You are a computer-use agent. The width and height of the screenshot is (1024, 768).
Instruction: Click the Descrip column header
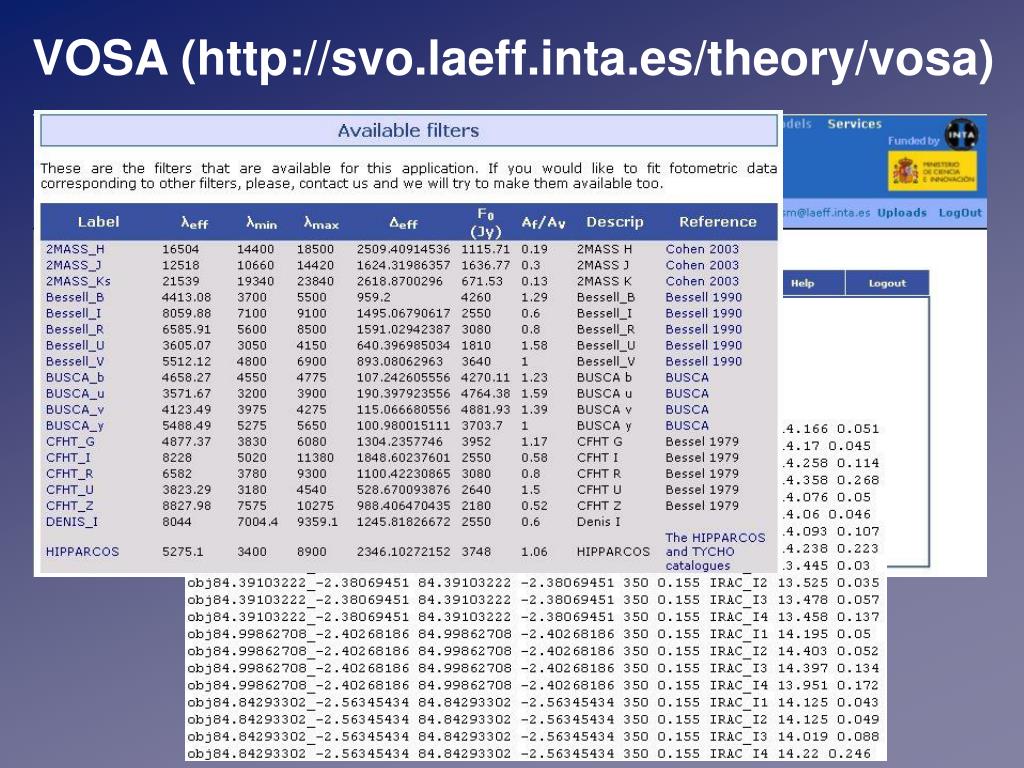[615, 221]
